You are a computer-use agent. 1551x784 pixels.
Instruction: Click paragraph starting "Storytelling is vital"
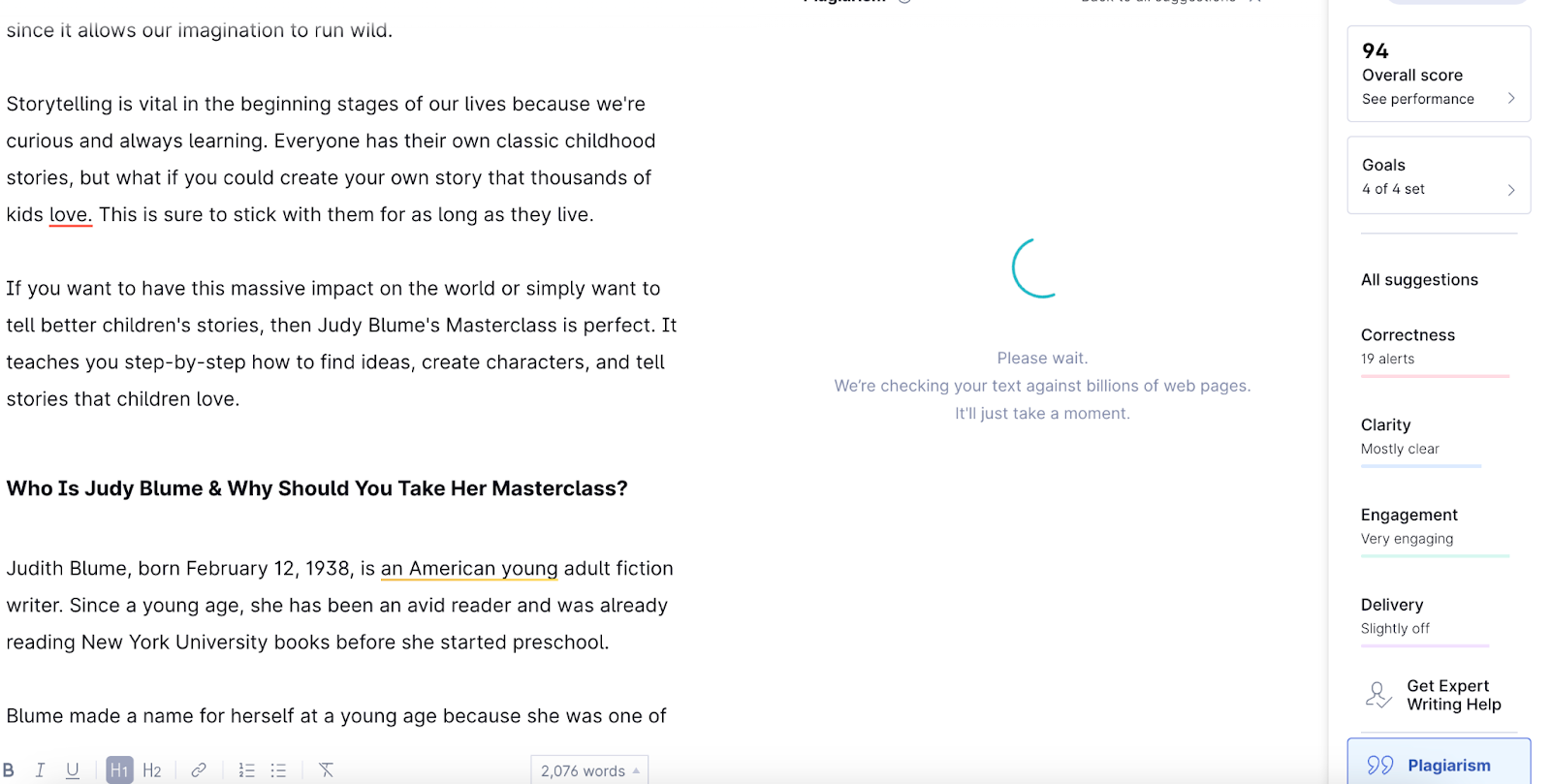point(331,159)
